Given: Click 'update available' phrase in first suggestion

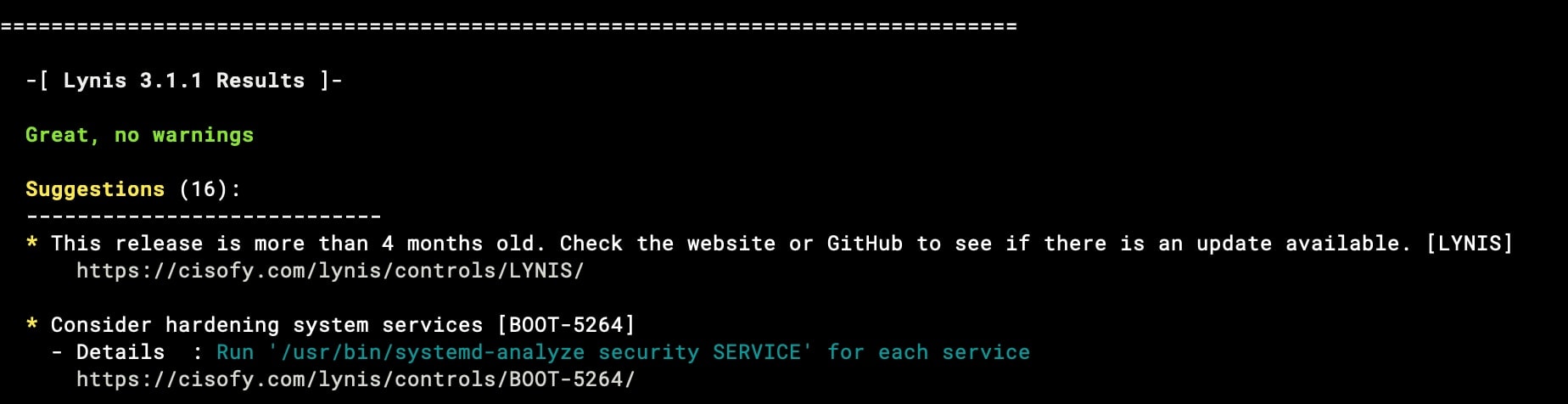Looking at the screenshot, I should pos(1297,244).
